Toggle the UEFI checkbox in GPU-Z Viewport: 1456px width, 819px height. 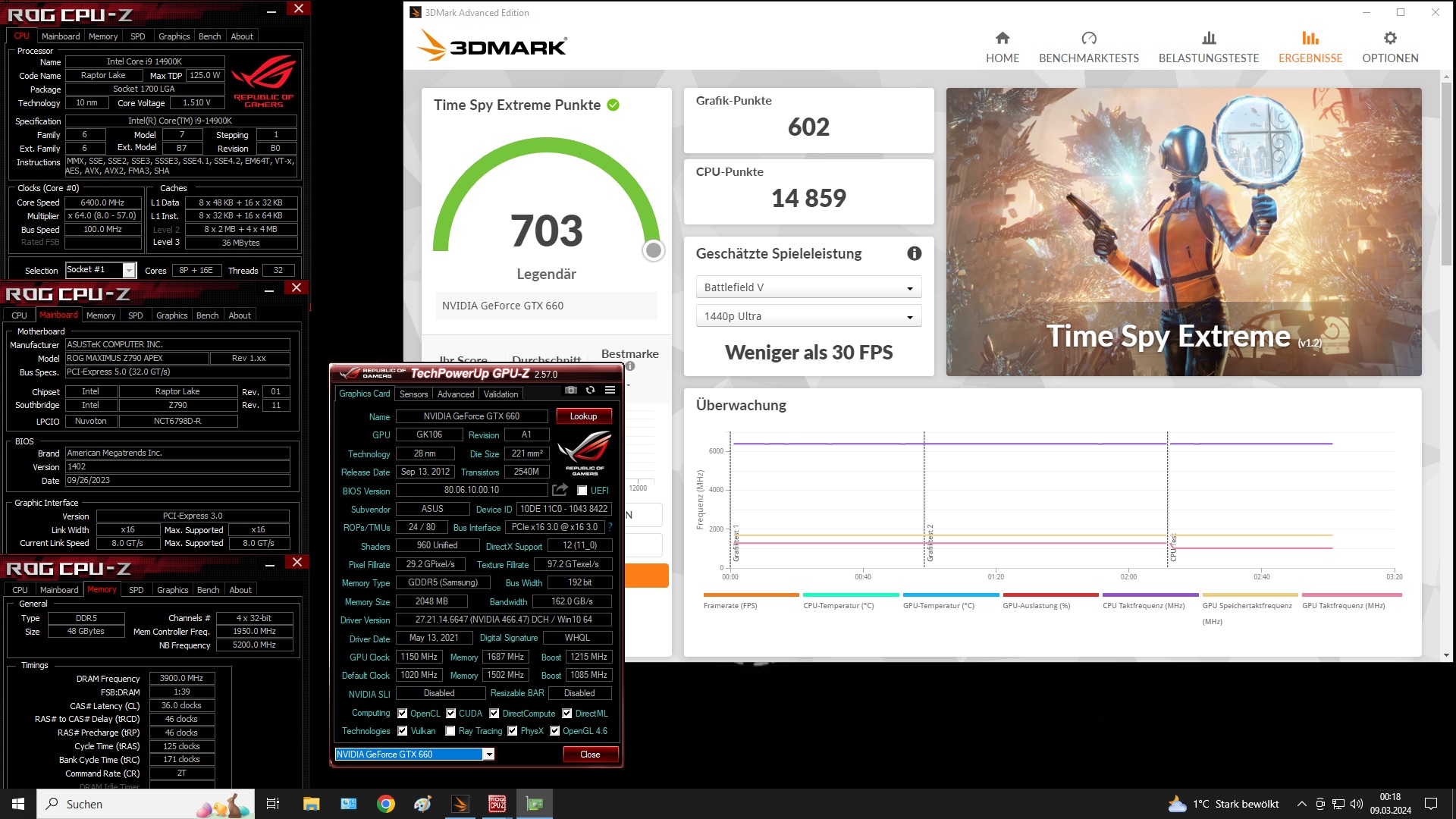(582, 491)
